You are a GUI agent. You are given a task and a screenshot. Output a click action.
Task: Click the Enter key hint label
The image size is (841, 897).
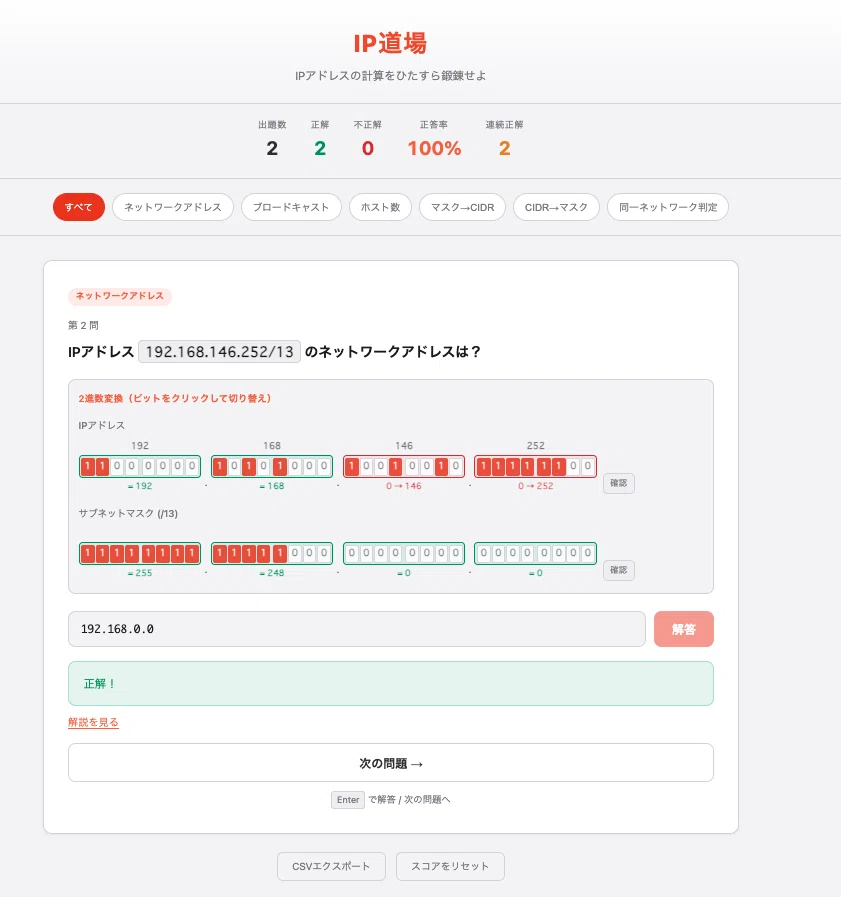pos(348,800)
